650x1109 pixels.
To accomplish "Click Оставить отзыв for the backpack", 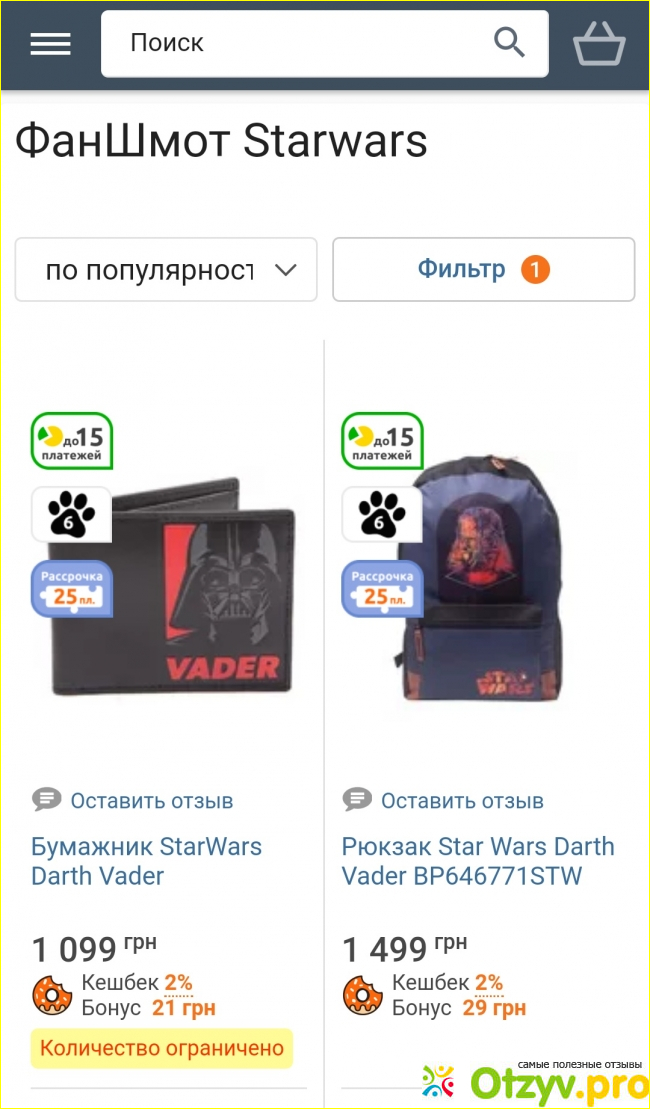I will pos(463,801).
